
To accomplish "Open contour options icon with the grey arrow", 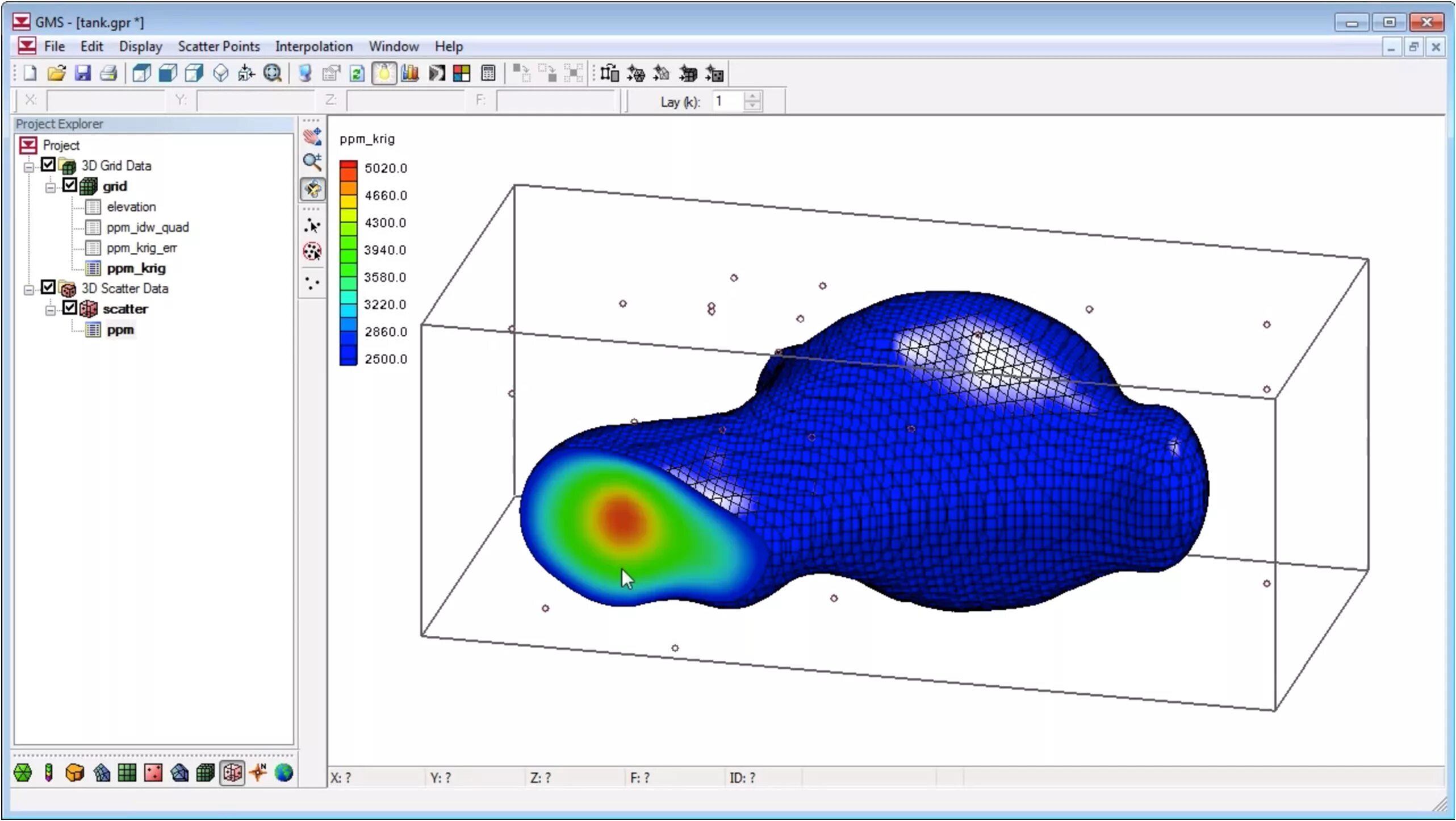I will [437, 73].
